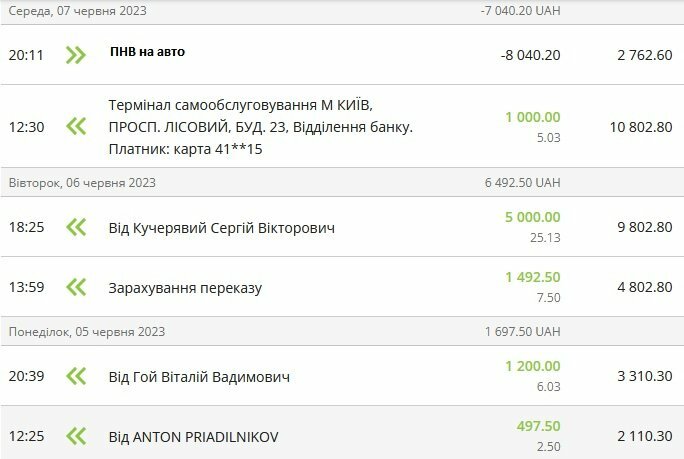Screen dimensions: 684x459
Task: Click the 1 492.50 incoming amount
Action: [x=532, y=278]
